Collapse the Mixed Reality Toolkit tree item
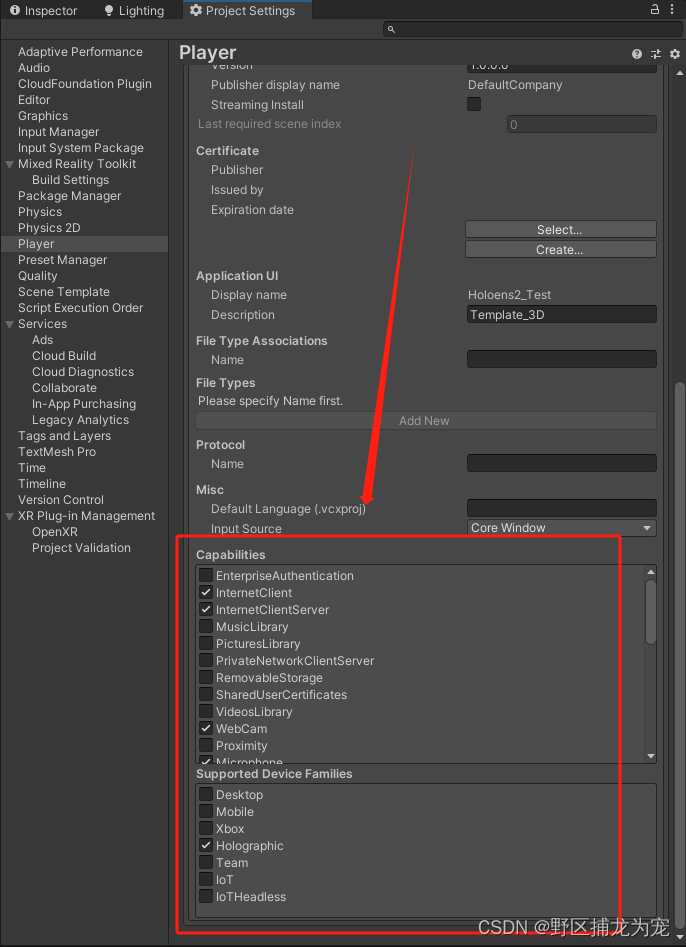This screenshot has height=947, width=686. coord(9,164)
